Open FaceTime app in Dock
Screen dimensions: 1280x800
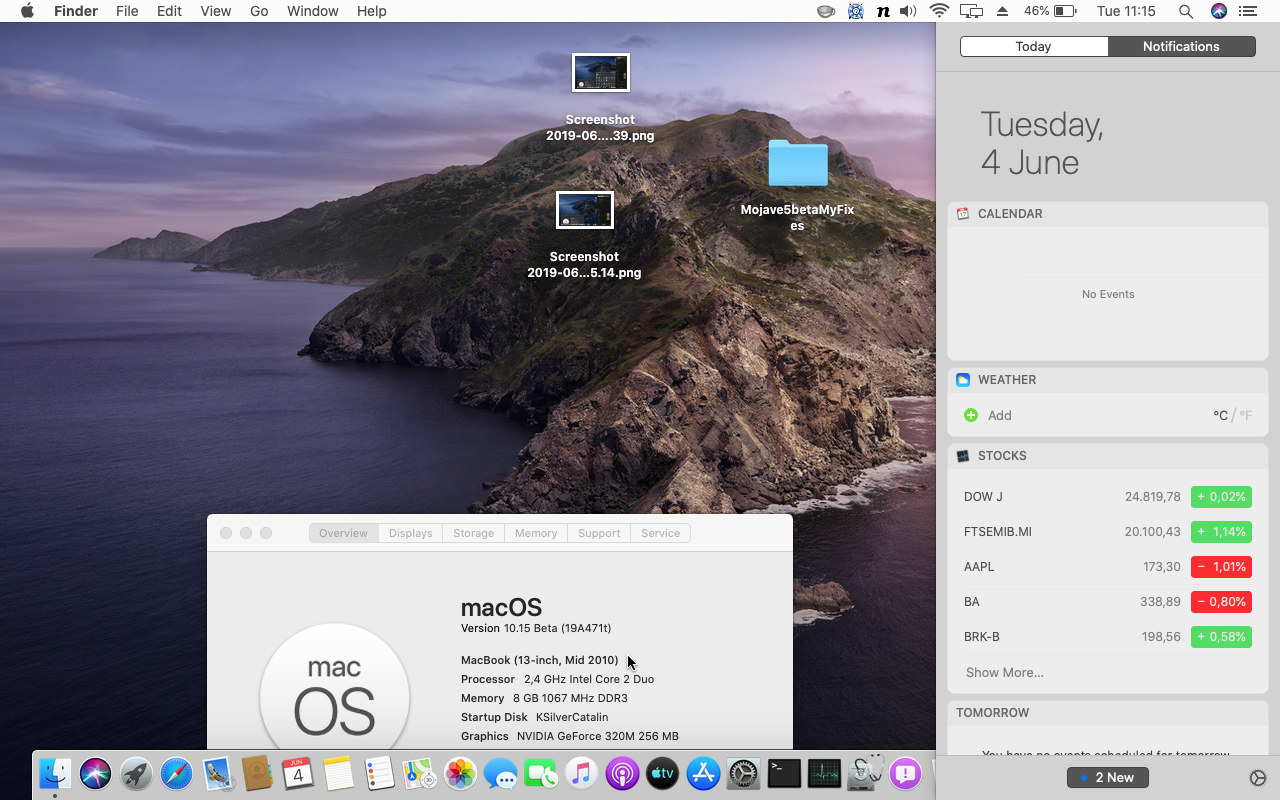click(x=541, y=773)
